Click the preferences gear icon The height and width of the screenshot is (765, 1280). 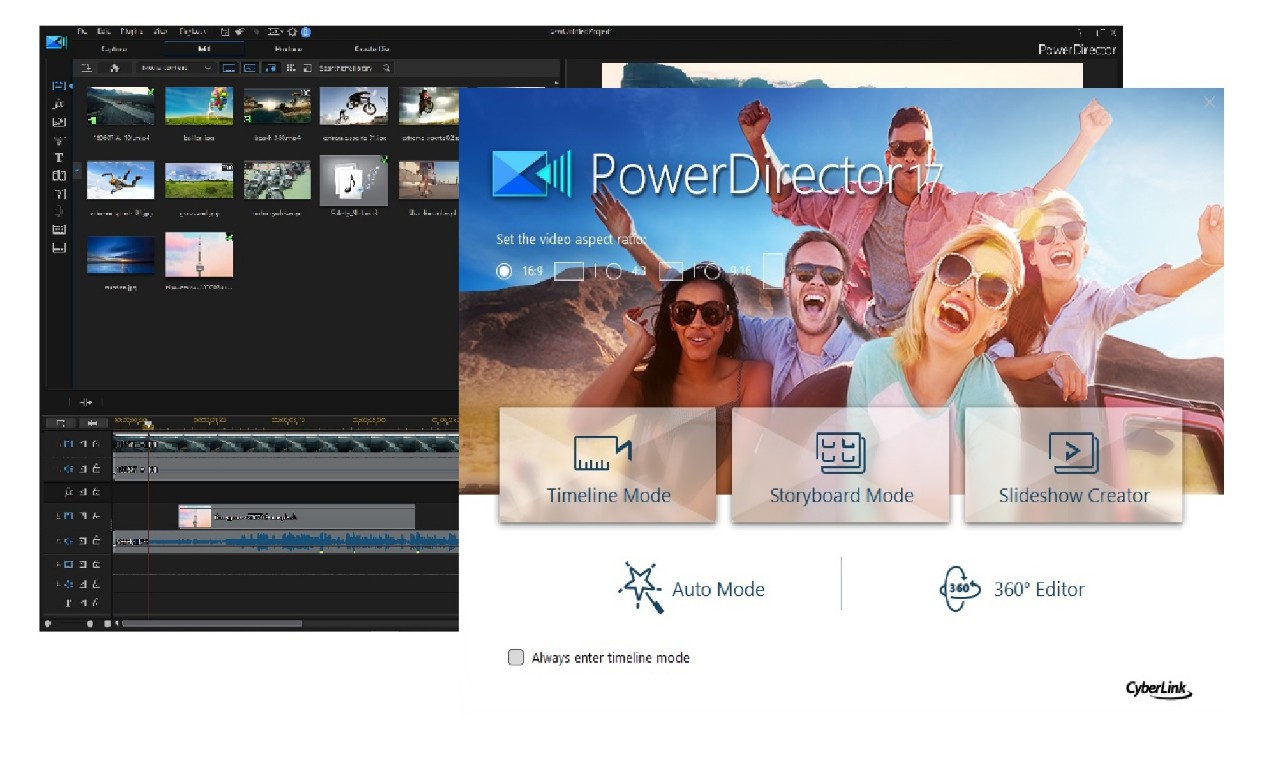pos(292,31)
